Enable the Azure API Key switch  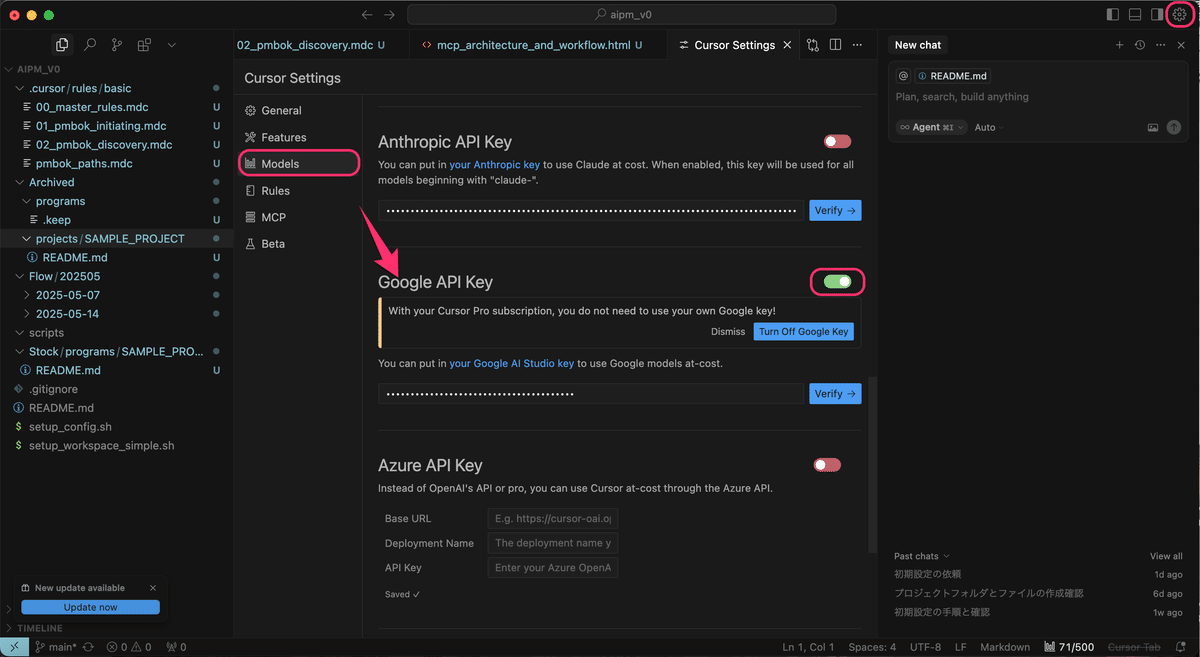pos(827,465)
